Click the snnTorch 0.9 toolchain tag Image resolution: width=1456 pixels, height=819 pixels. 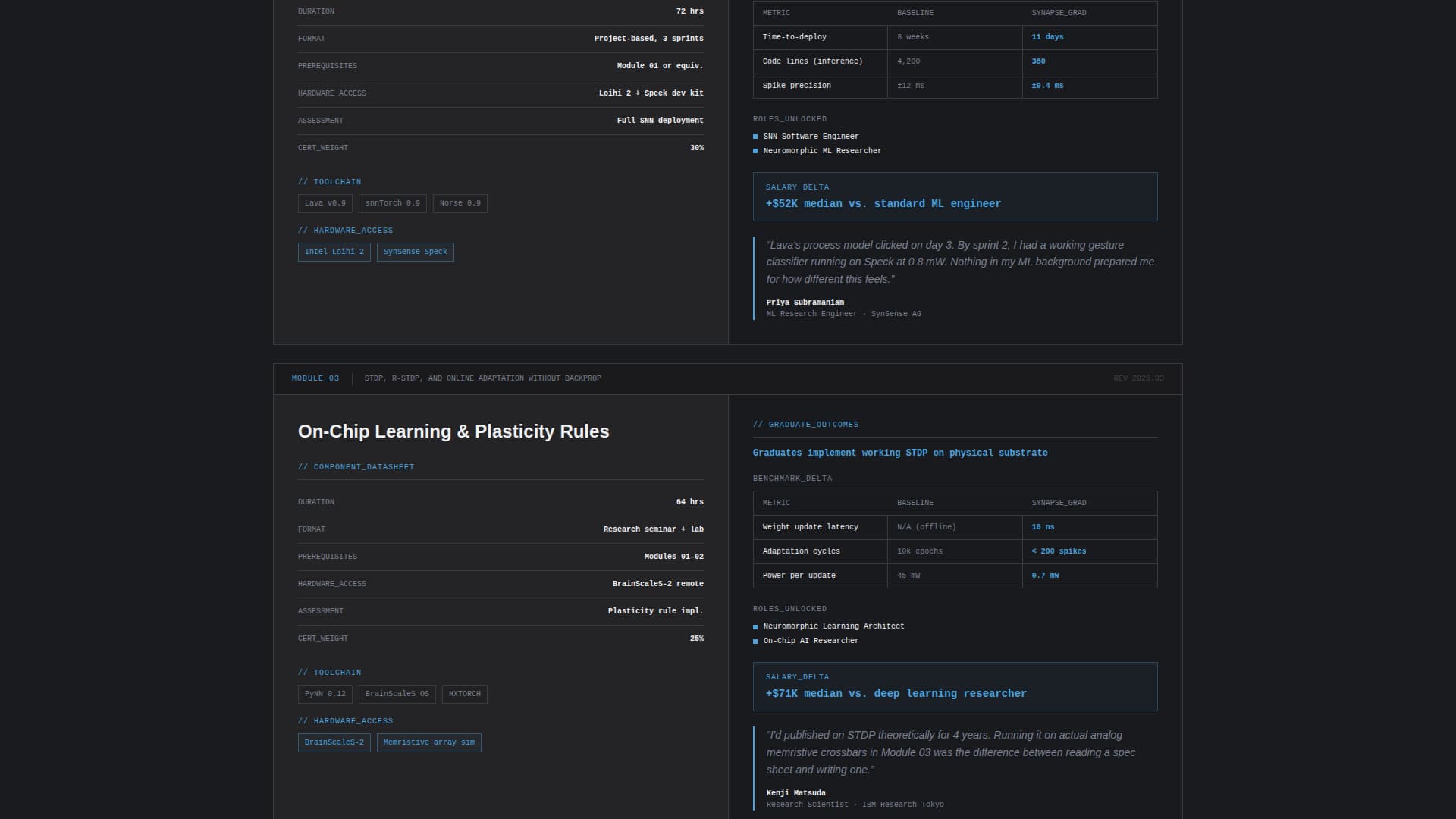pyautogui.click(x=392, y=203)
